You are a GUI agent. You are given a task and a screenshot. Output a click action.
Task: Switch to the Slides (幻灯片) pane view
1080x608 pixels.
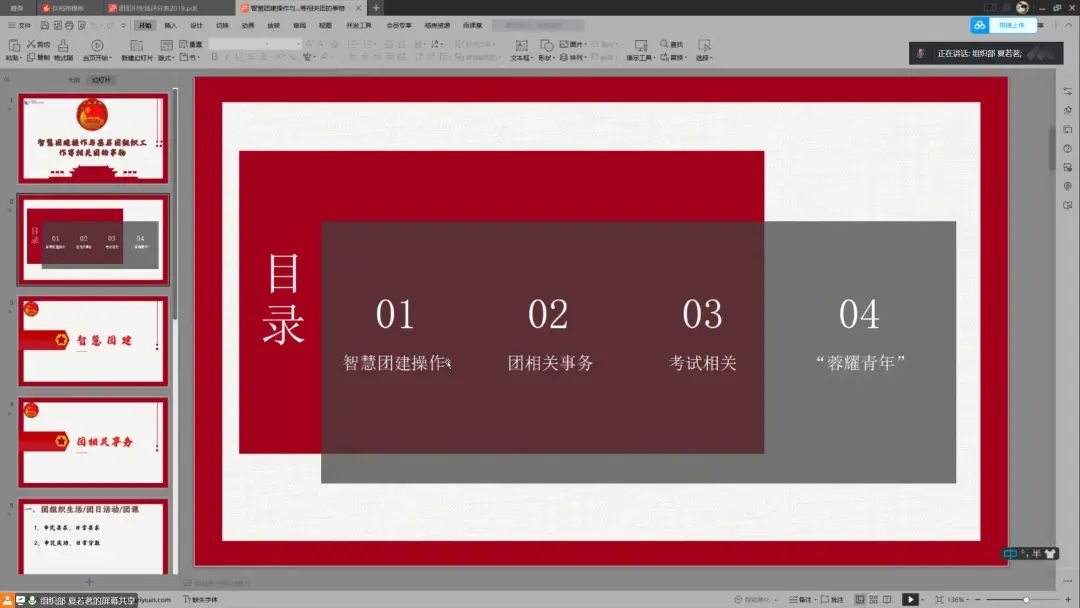[100, 78]
